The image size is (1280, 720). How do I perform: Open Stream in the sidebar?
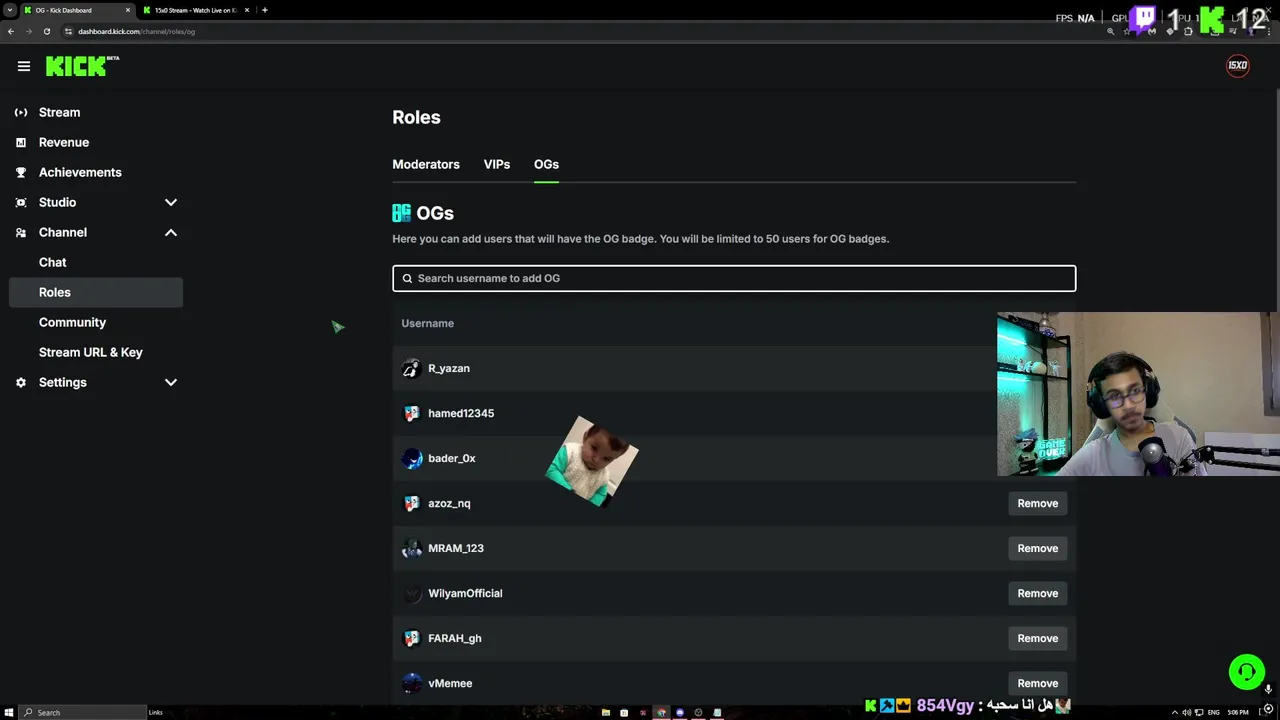(59, 112)
